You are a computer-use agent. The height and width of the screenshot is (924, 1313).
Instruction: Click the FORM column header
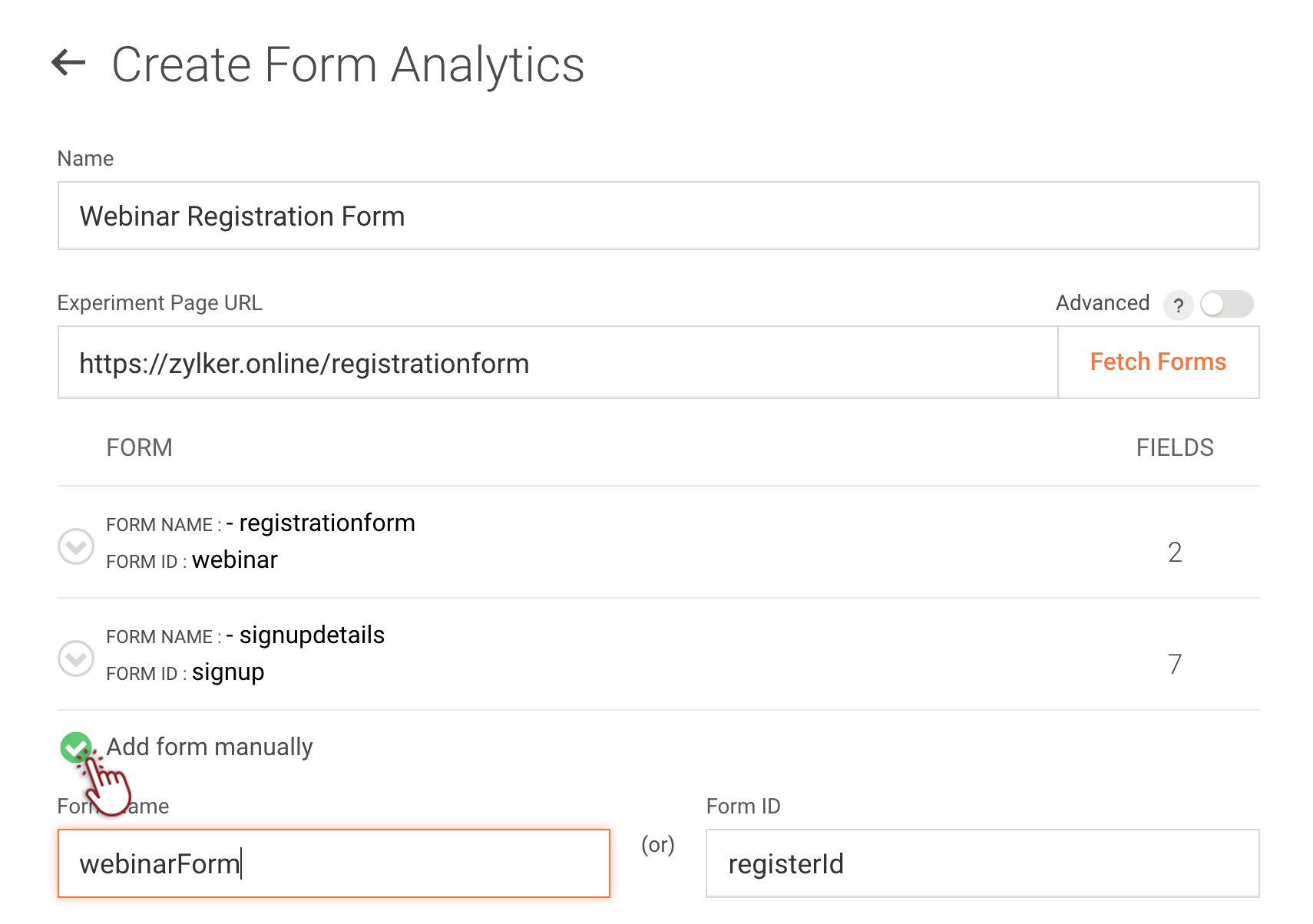[x=139, y=447]
